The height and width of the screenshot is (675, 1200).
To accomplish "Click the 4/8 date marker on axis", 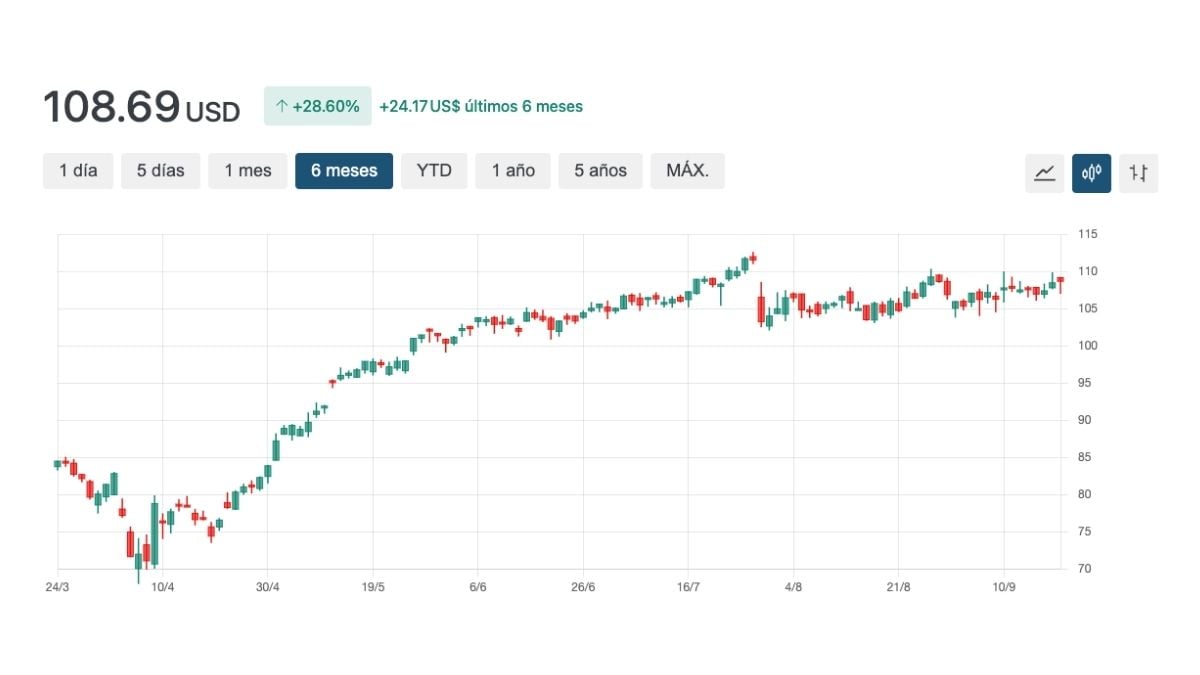I will click(x=793, y=587).
